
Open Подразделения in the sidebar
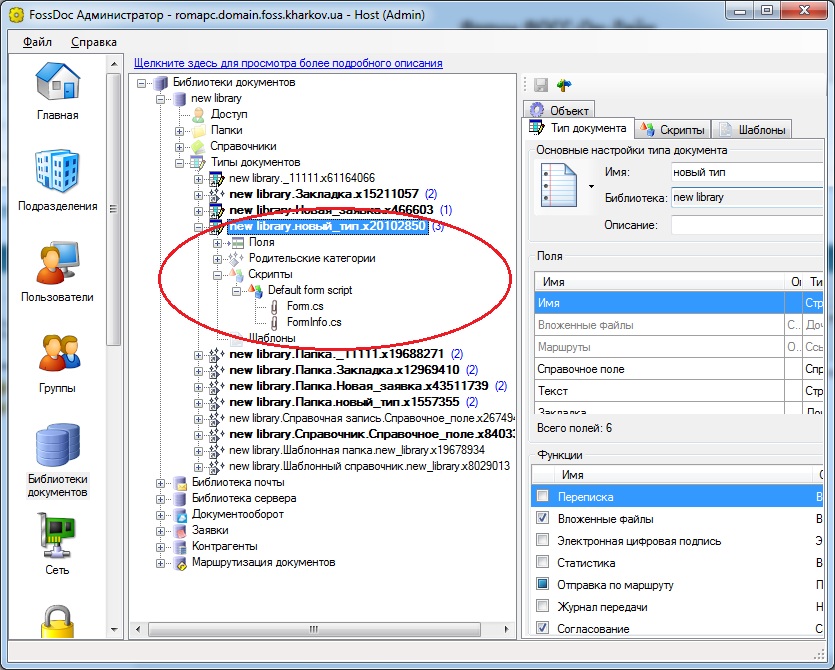point(57,181)
